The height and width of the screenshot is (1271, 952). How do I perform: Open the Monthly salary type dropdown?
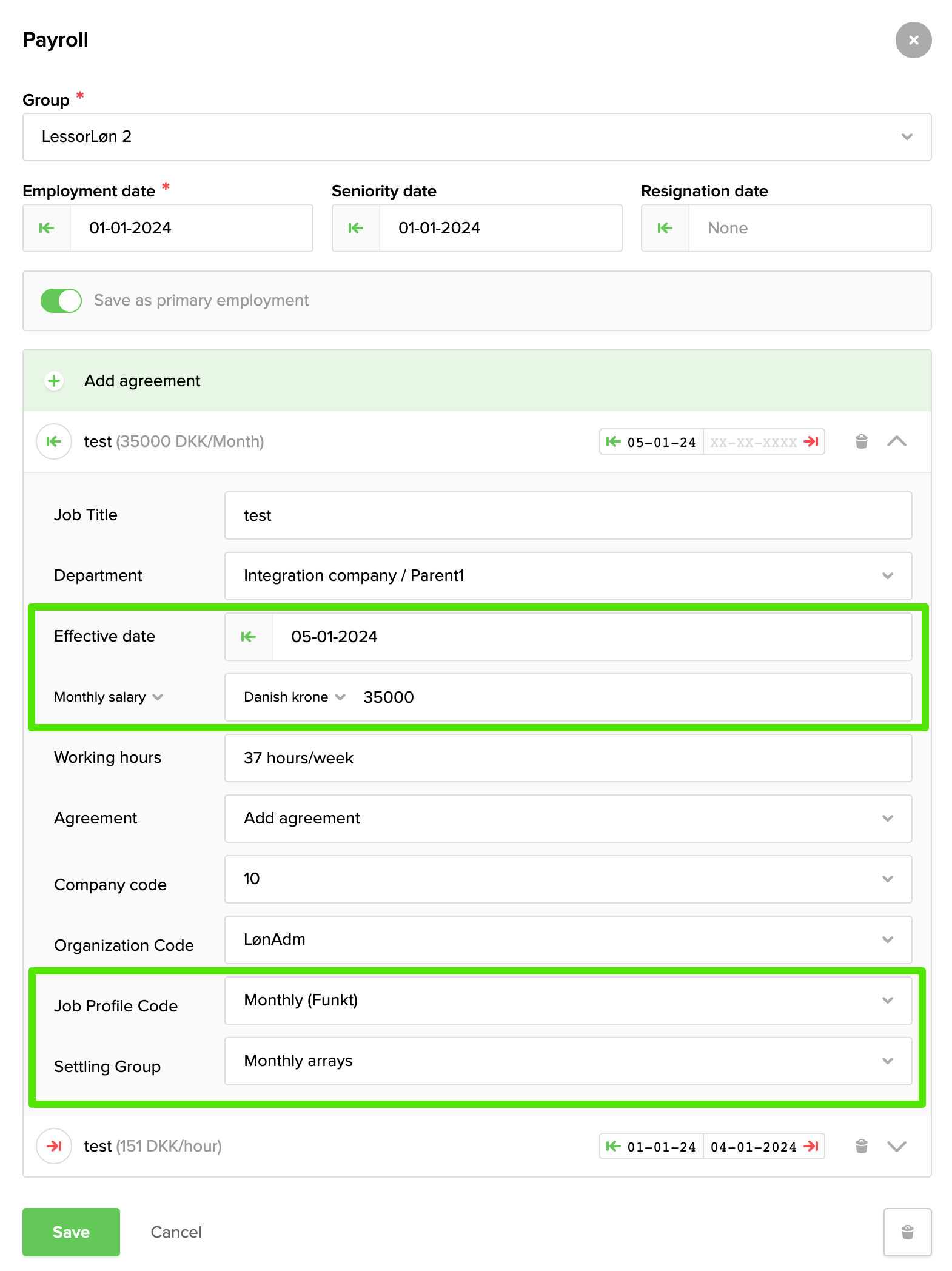(x=109, y=697)
